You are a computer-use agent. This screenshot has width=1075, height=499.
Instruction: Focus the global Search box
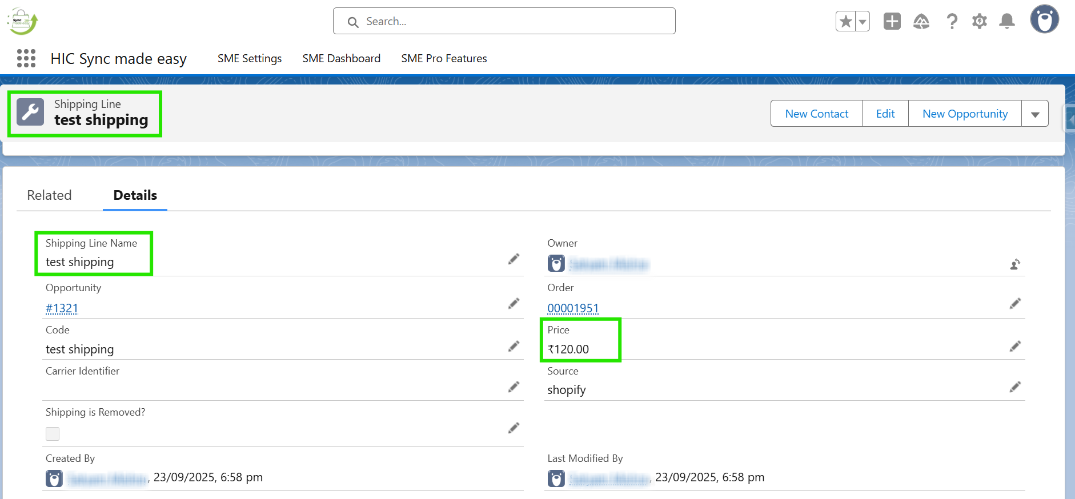505,21
